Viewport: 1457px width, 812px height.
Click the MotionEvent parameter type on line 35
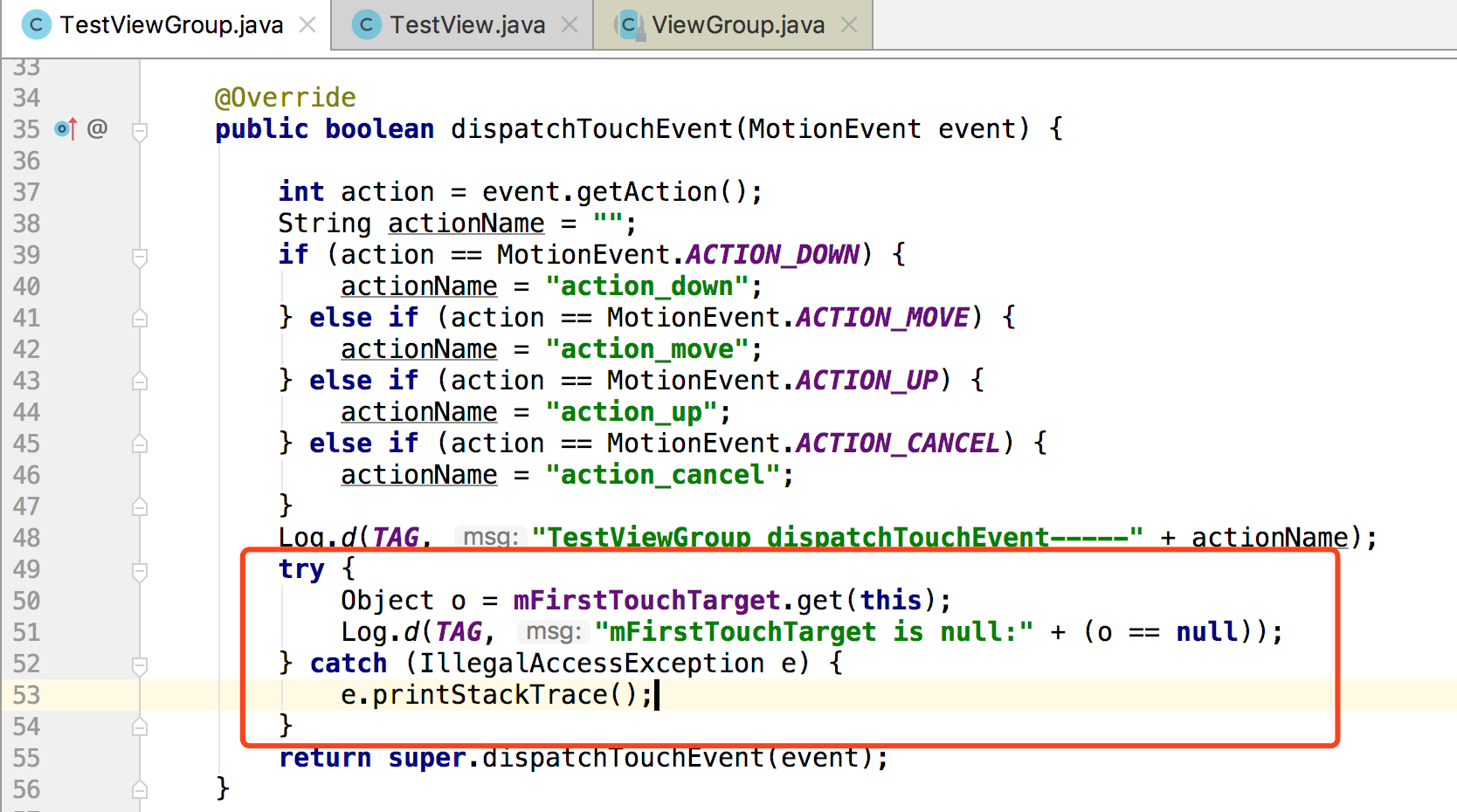click(834, 128)
